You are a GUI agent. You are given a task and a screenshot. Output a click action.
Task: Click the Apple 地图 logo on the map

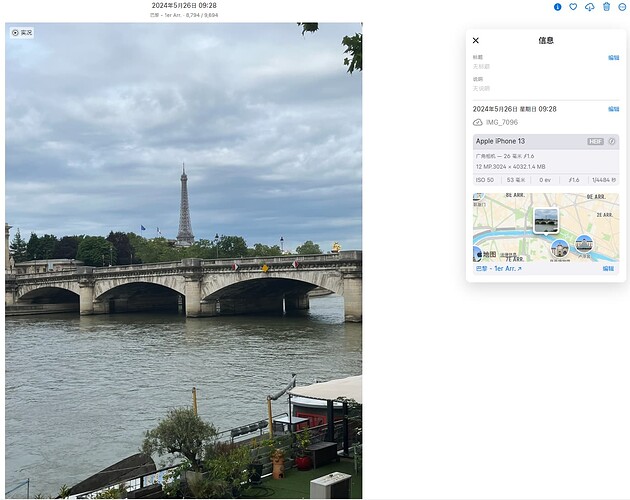(487, 254)
